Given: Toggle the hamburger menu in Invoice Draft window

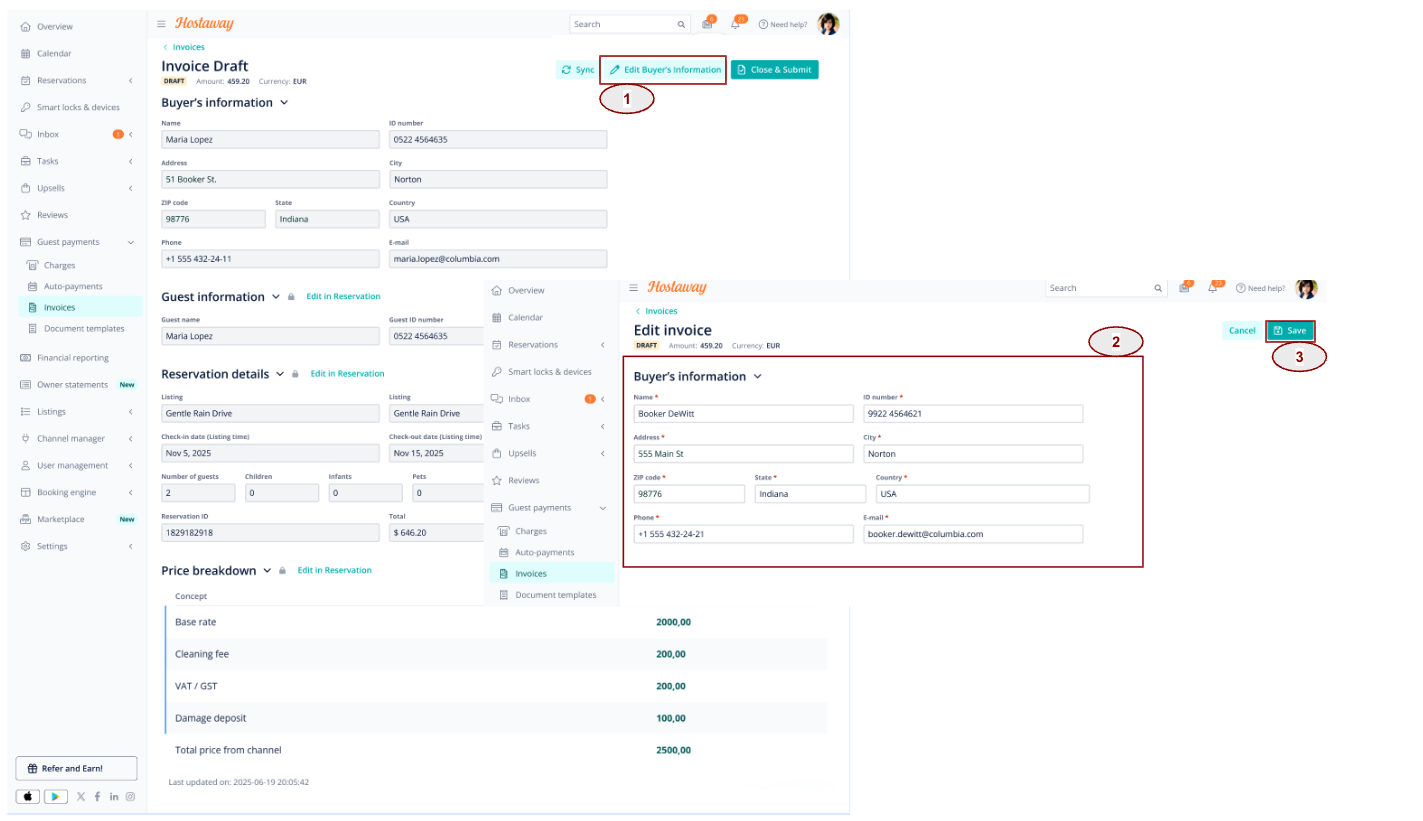Looking at the screenshot, I should click(161, 23).
